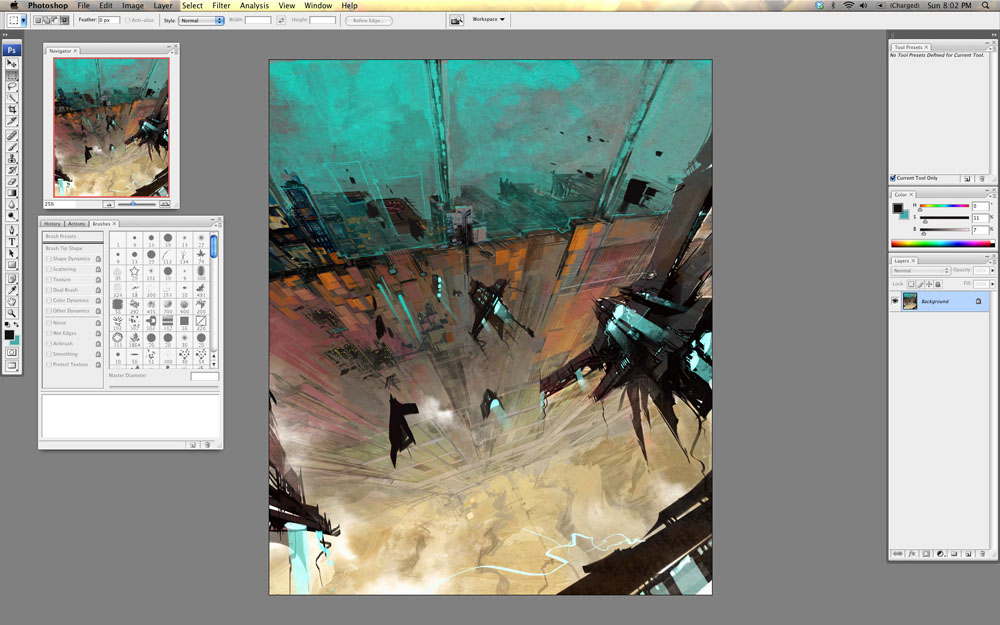Open Brush Presets section
The width and height of the screenshot is (1000, 625).
coord(73,237)
